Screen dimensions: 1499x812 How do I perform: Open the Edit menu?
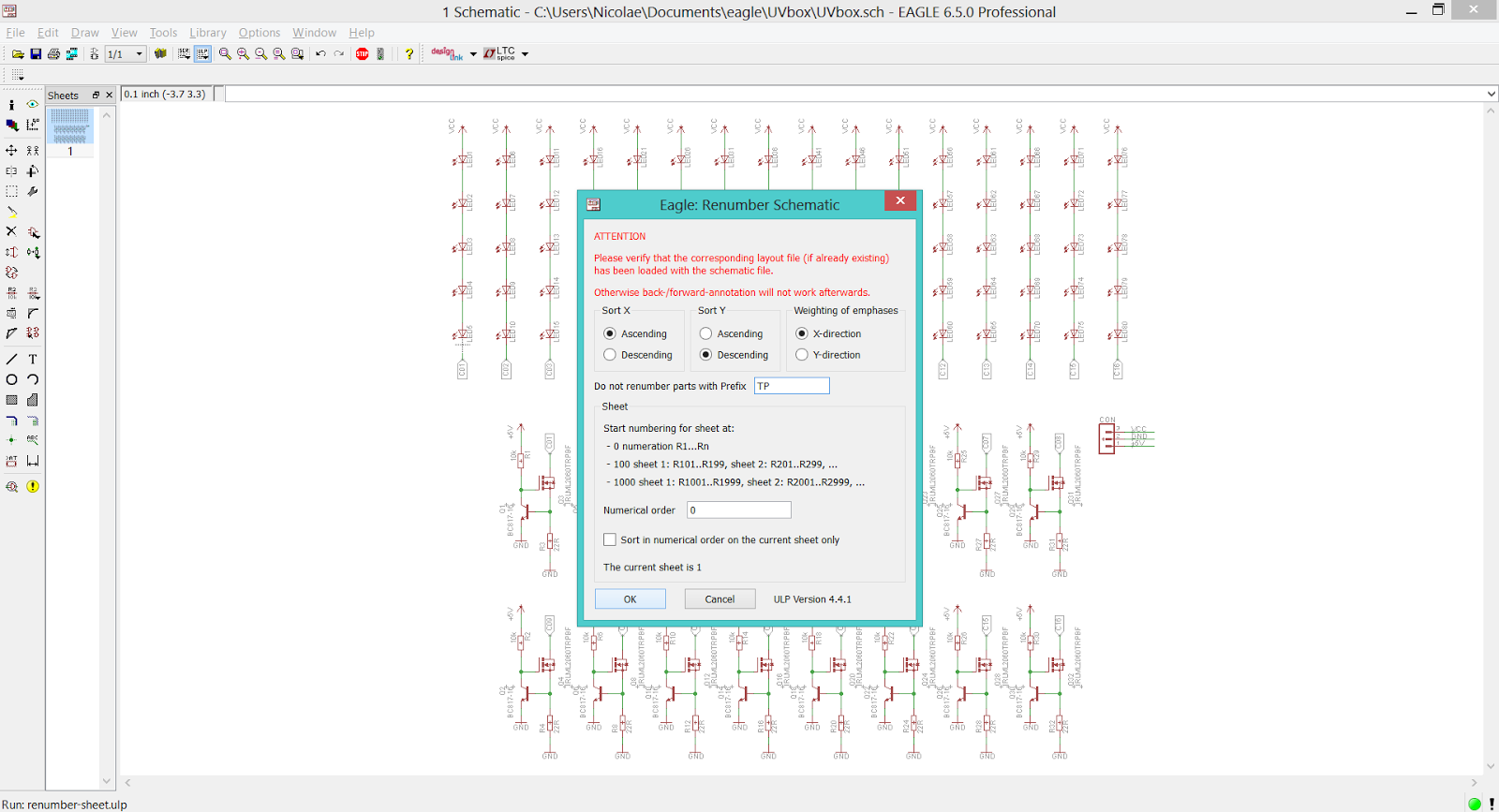[48, 33]
